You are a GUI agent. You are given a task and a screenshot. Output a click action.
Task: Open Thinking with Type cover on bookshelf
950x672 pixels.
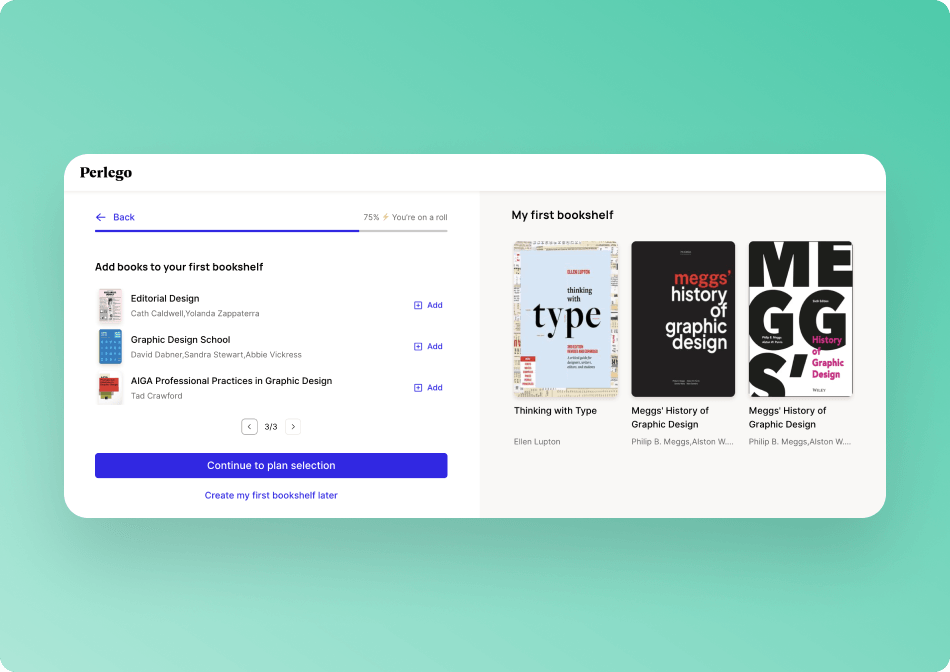[x=566, y=319]
